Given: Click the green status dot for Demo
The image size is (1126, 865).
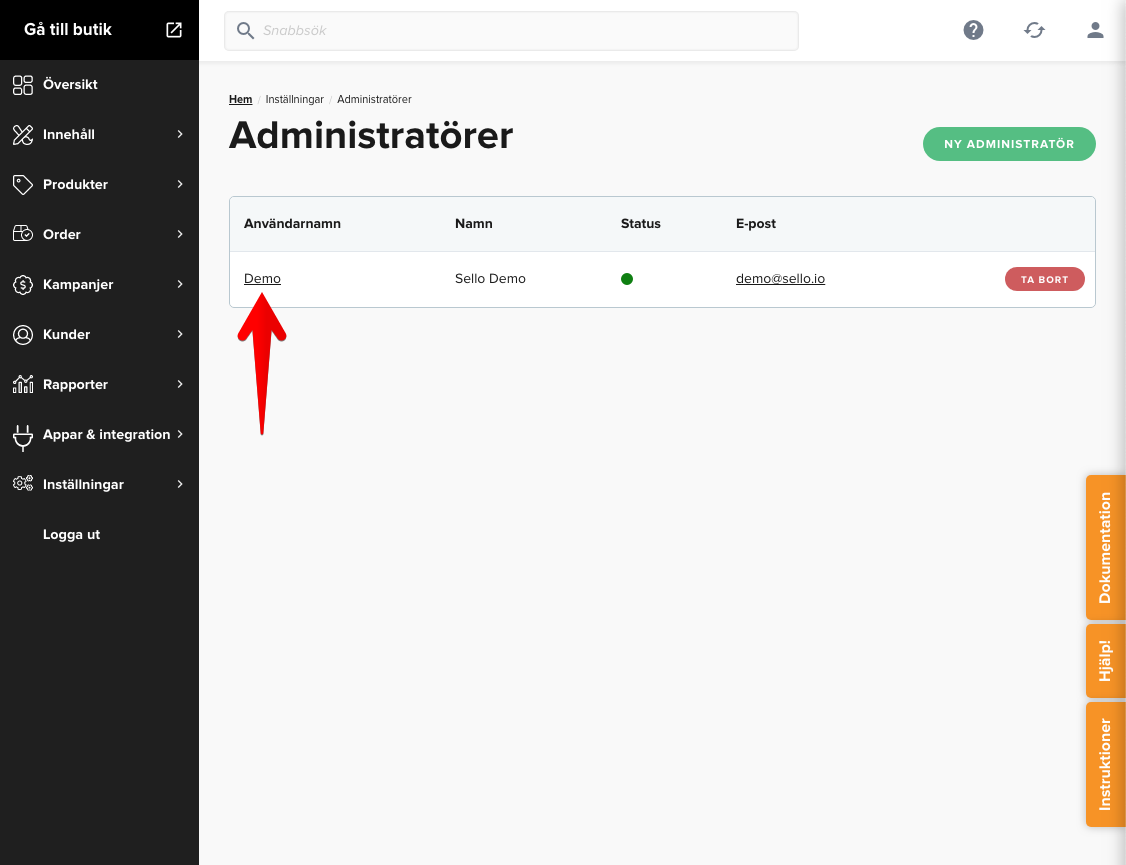Looking at the screenshot, I should coord(627,279).
